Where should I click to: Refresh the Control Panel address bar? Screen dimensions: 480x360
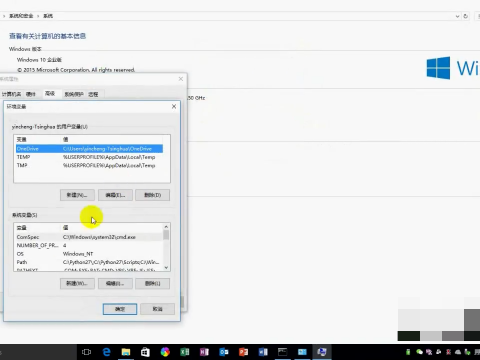[x=466, y=16]
